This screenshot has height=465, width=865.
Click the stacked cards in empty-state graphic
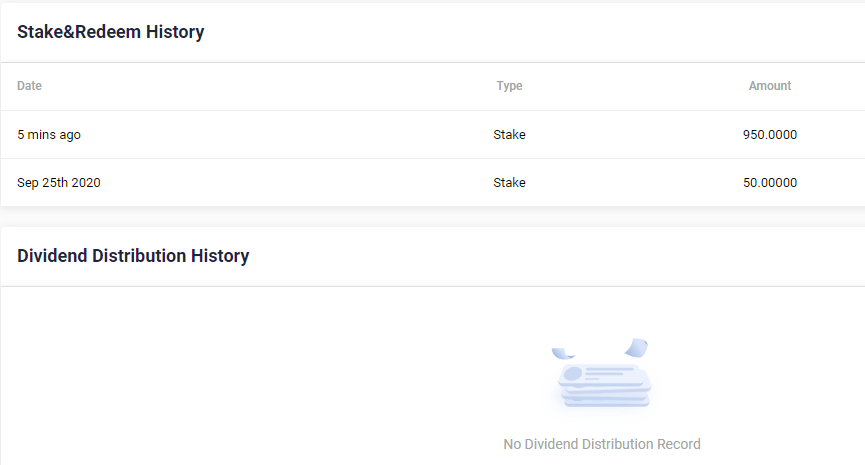pos(604,386)
